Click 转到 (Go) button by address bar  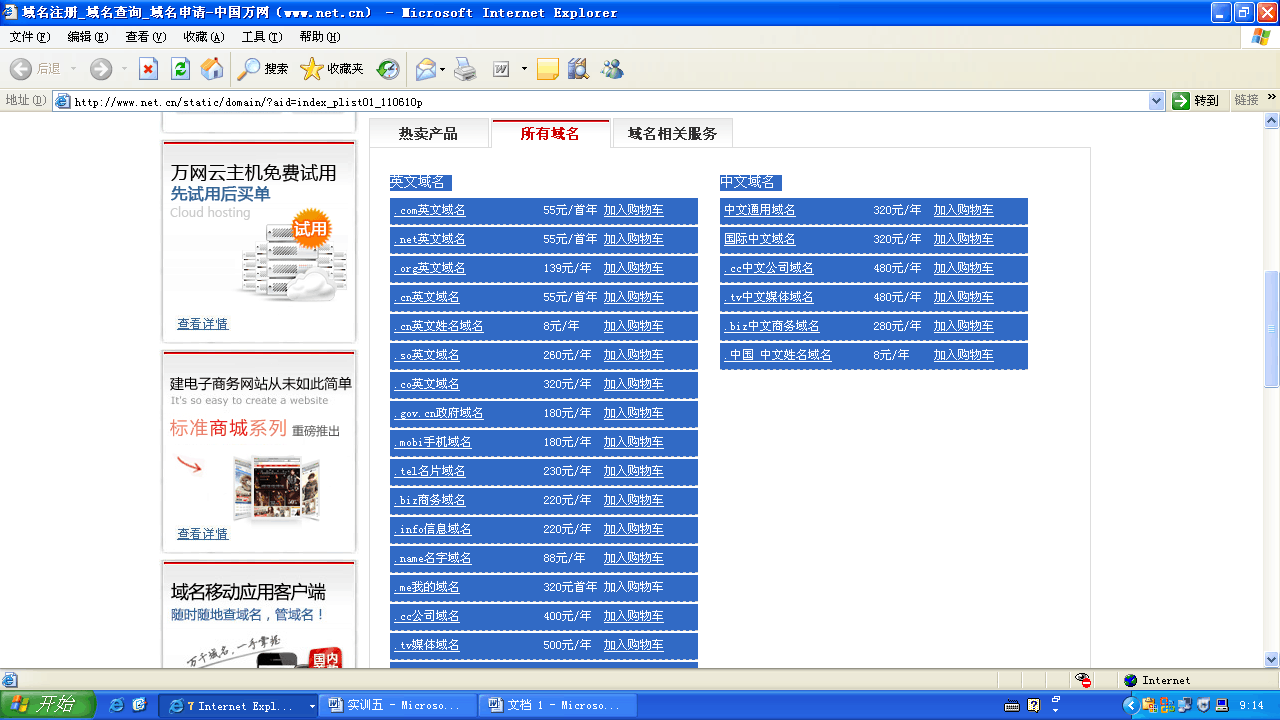(1196, 101)
